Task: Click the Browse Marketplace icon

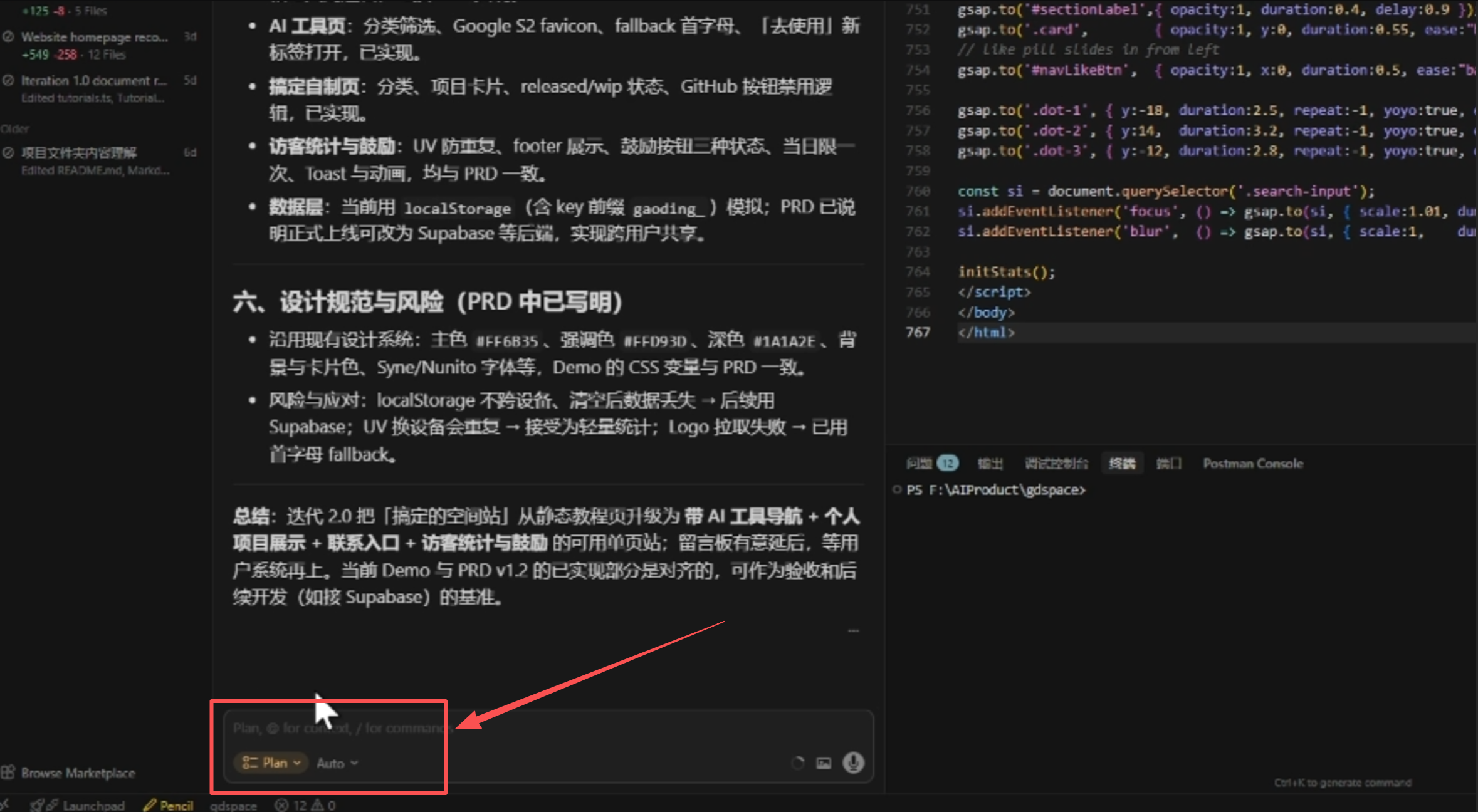Action: pos(8,773)
